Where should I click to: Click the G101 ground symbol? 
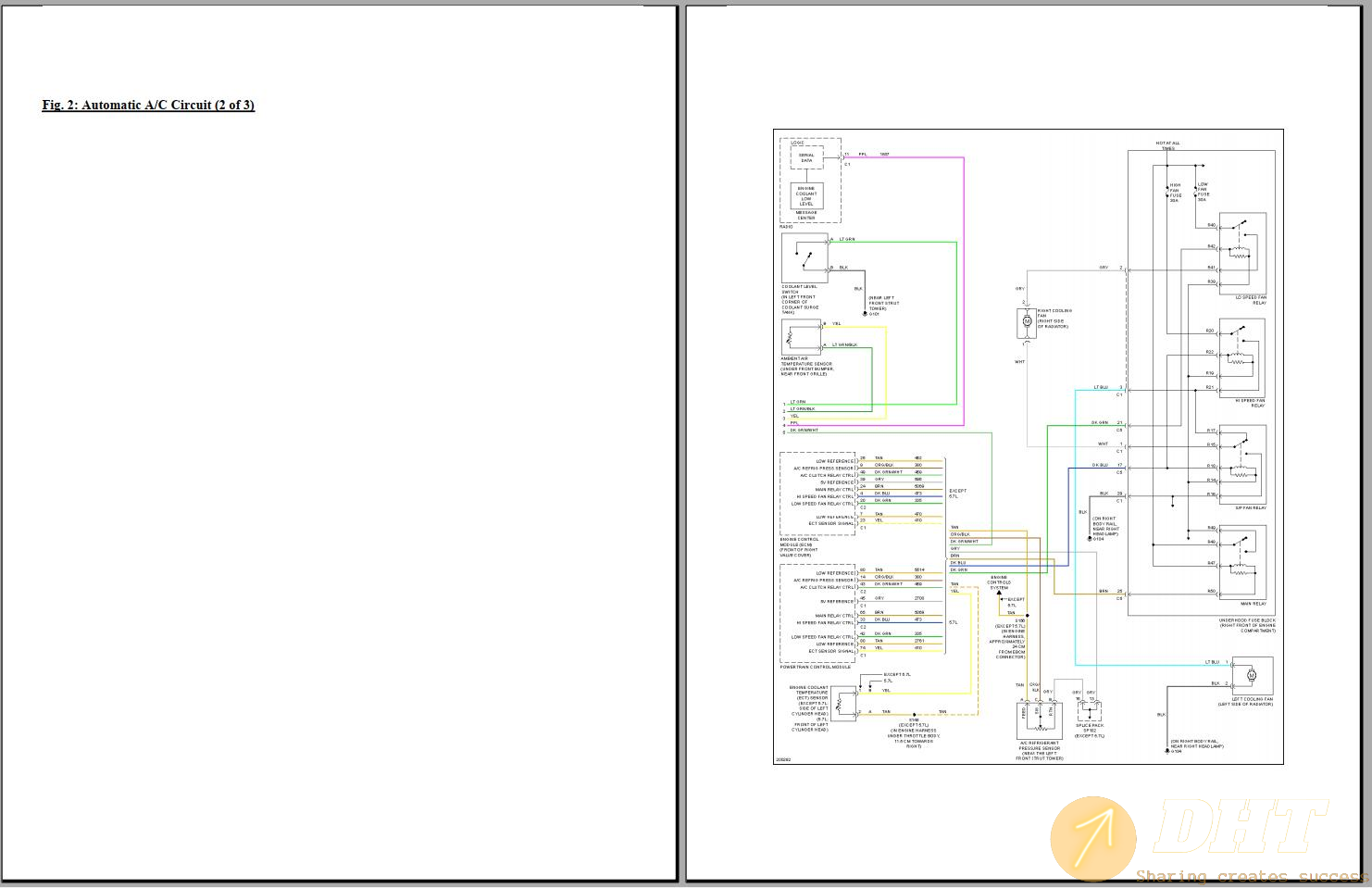pyautogui.click(x=865, y=314)
